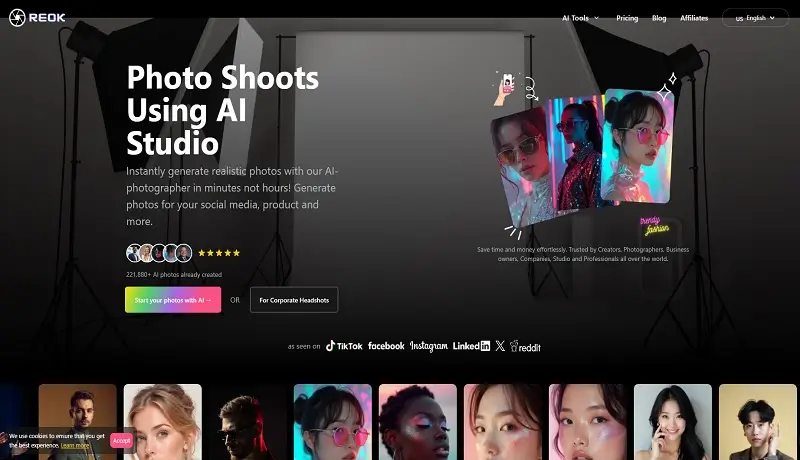Click the five-star rating icons

(219, 253)
